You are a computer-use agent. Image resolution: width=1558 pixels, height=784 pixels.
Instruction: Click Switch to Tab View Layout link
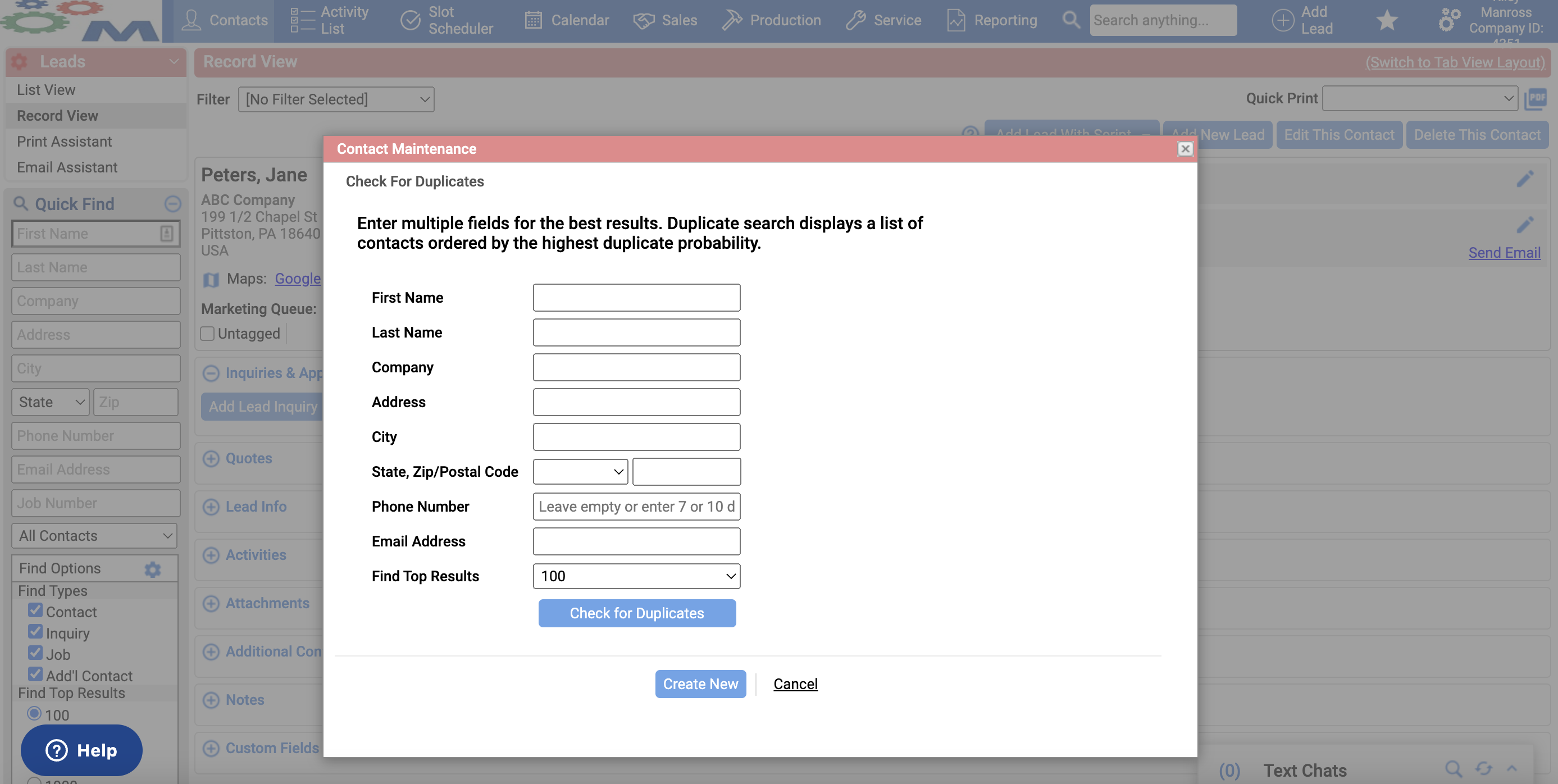click(x=1455, y=62)
